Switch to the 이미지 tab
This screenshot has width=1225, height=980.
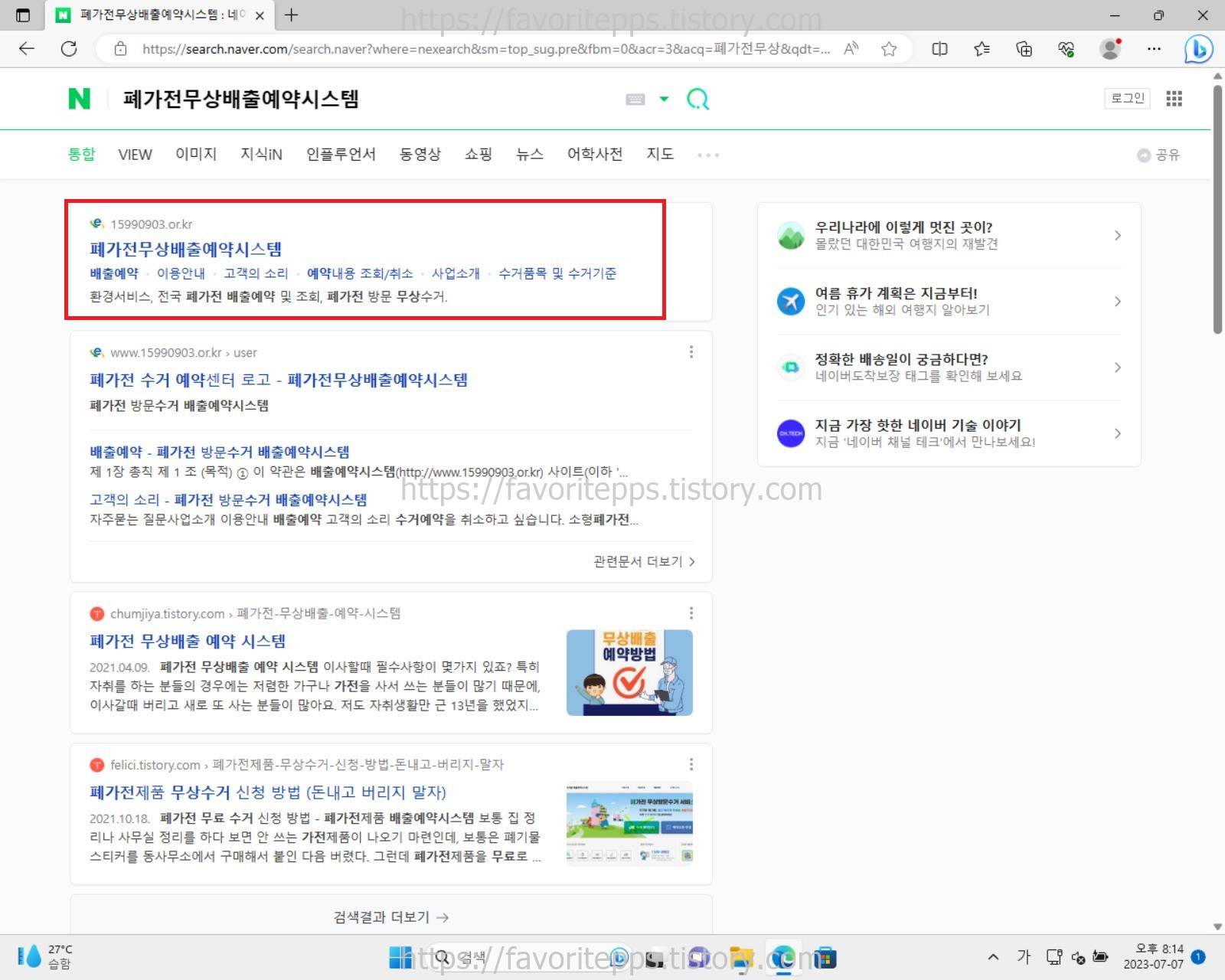tap(196, 154)
